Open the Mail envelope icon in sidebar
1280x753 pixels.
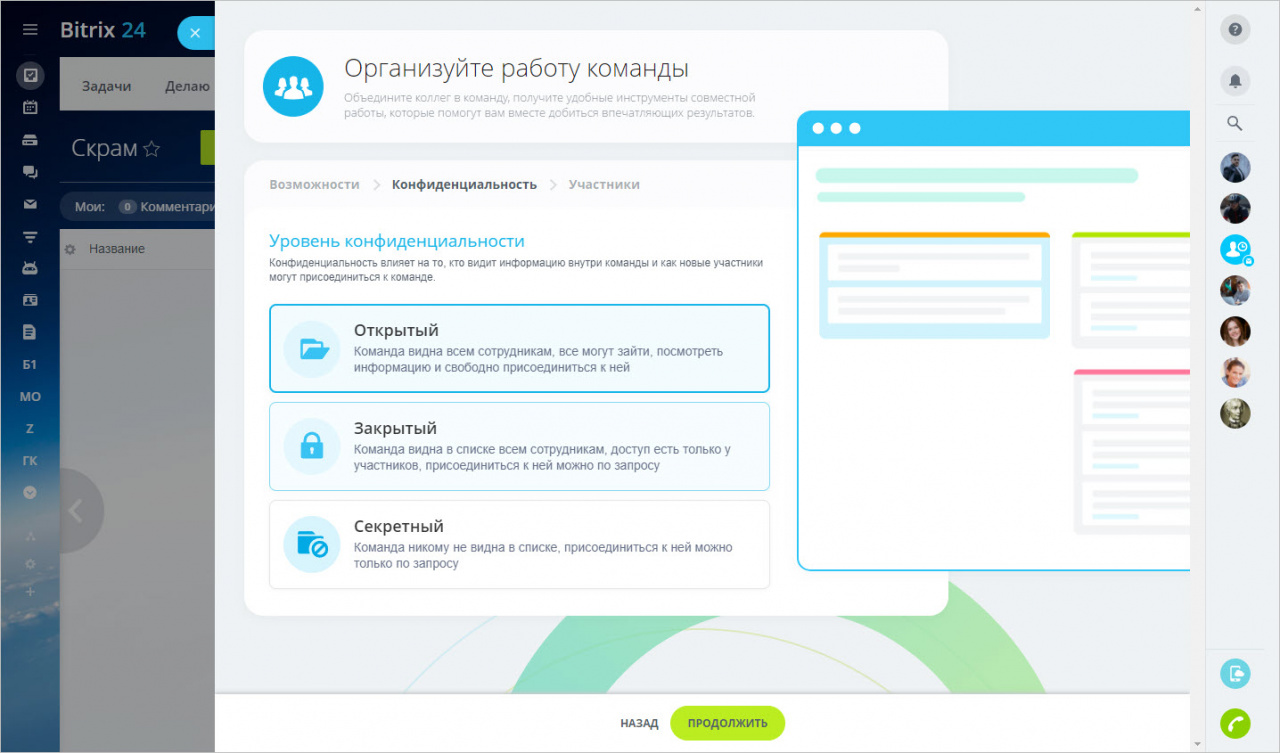pos(30,204)
